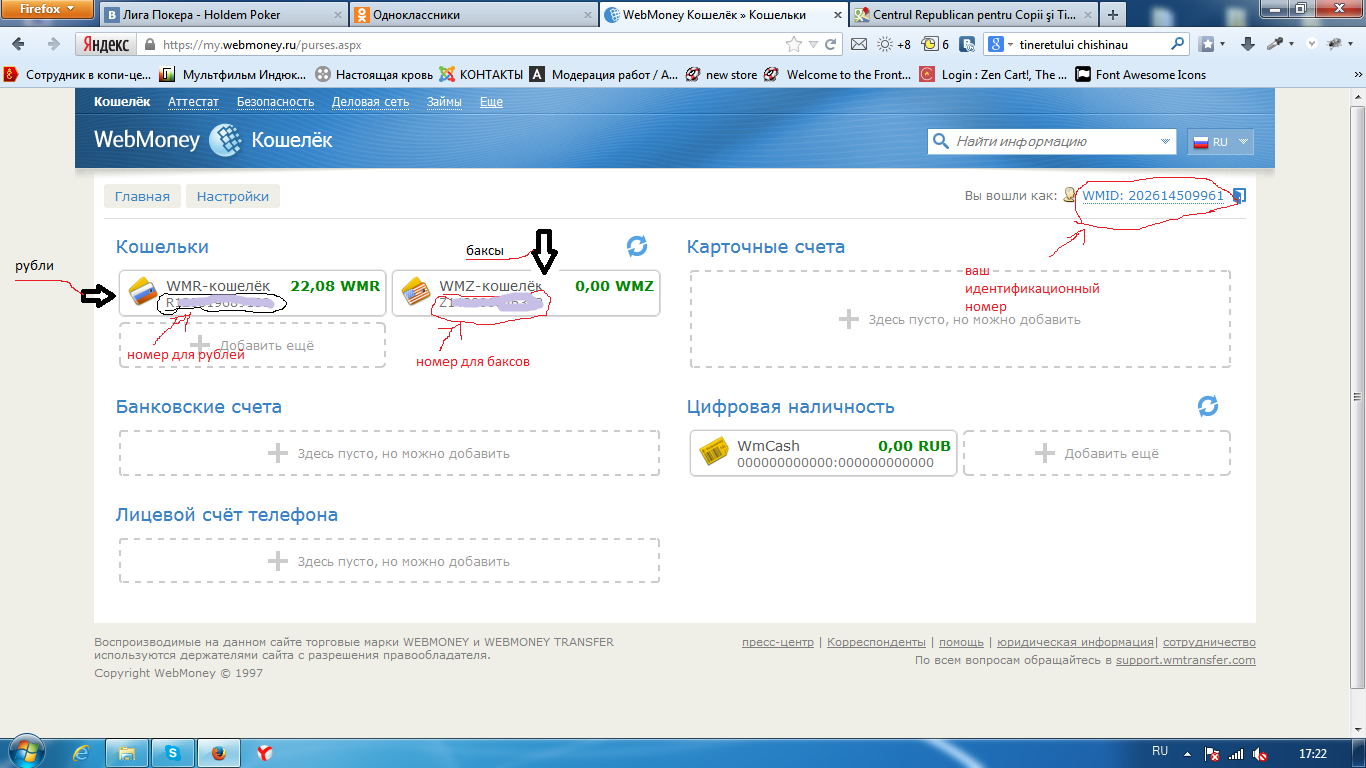Refresh the Кошельки purse list
1366x768 pixels.
(x=637, y=245)
